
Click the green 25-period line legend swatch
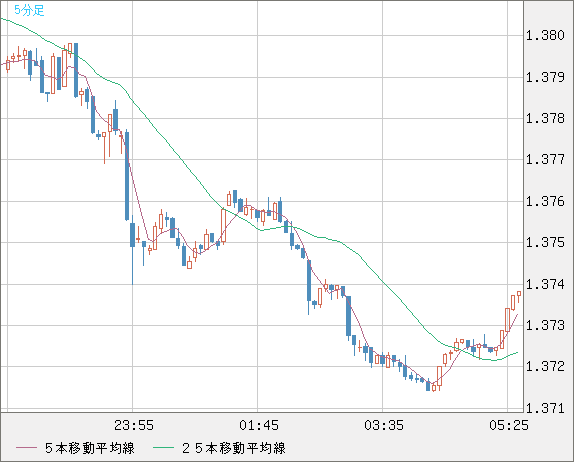pyautogui.click(x=163, y=448)
